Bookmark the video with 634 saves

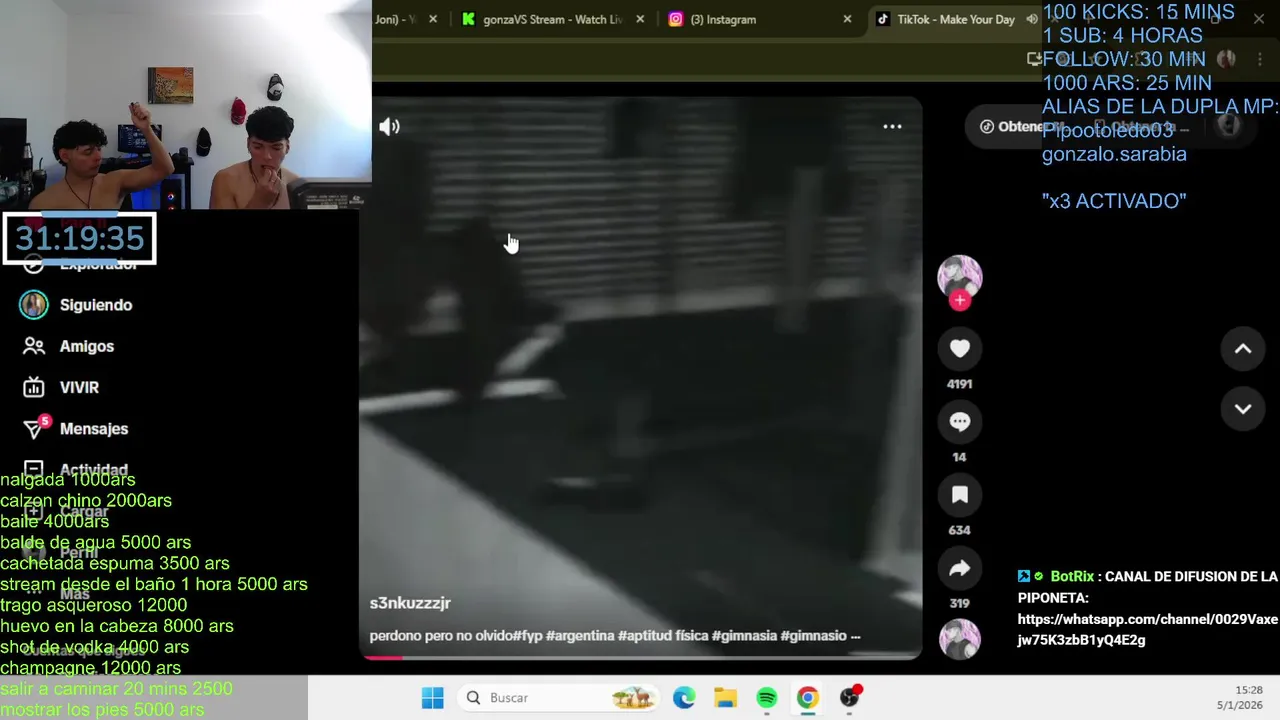(959, 495)
